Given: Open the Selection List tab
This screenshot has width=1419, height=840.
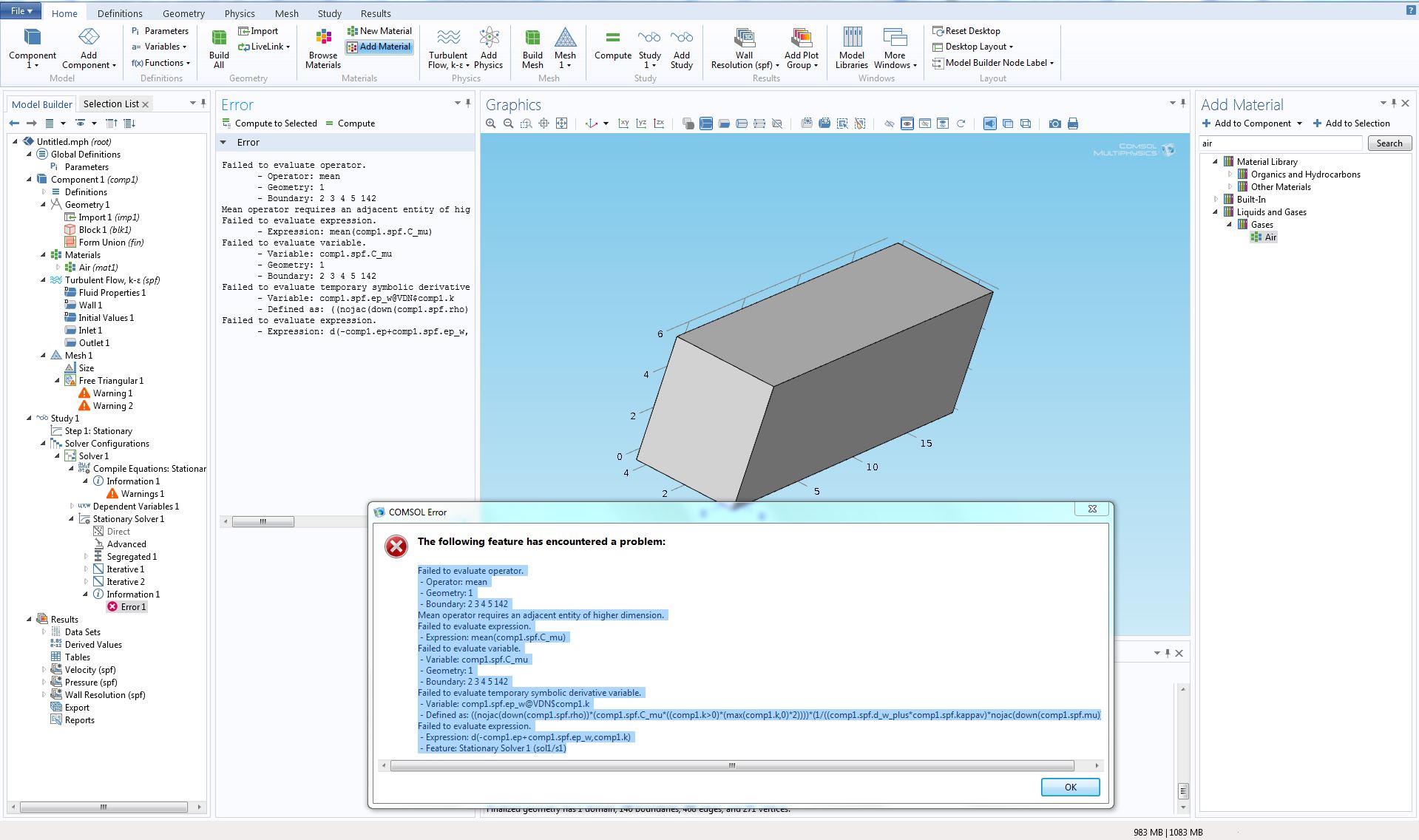Looking at the screenshot, I should click(x=111, y=104).
